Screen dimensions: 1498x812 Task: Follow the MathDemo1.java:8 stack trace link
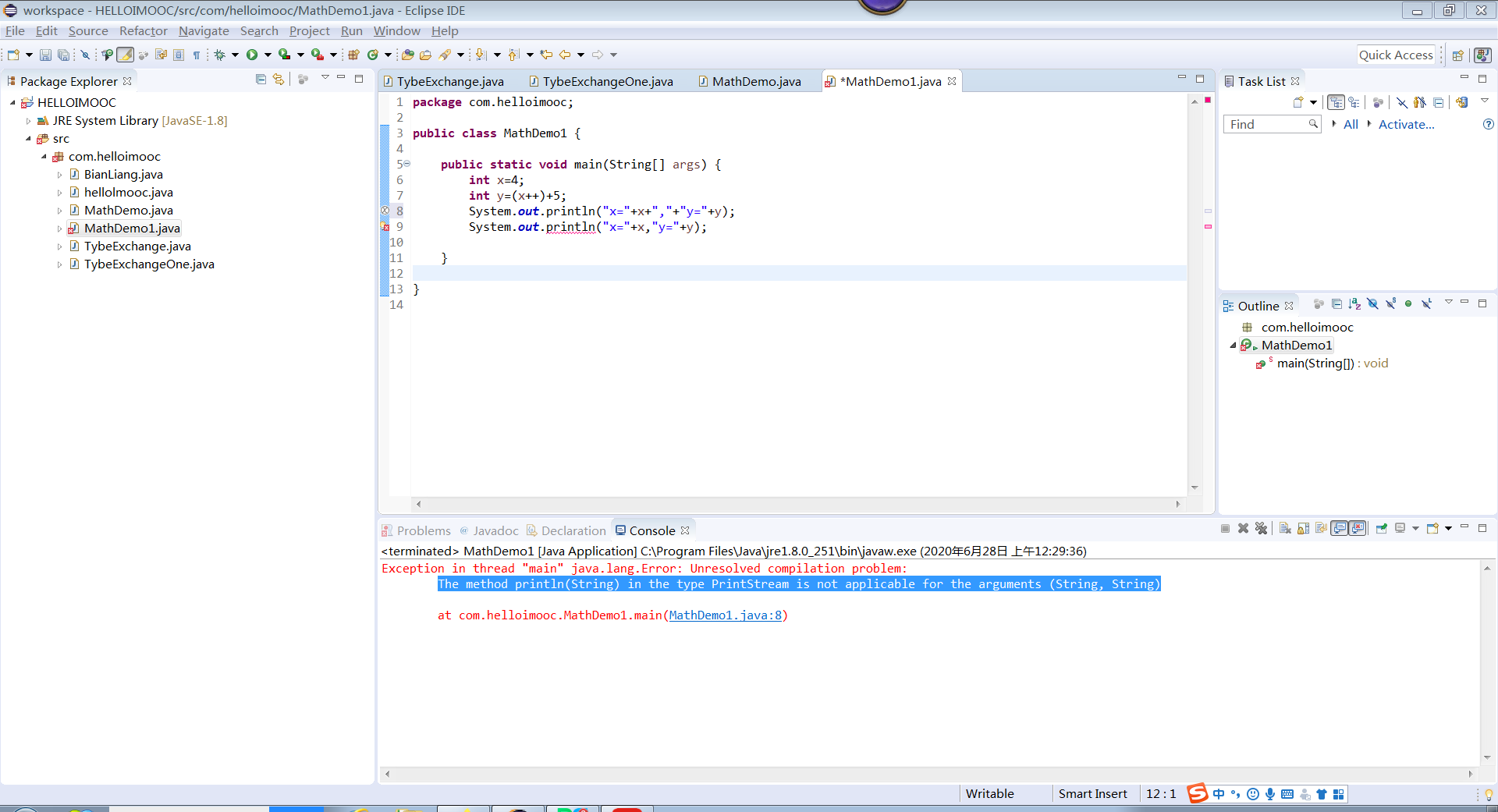tap(725, 615)
